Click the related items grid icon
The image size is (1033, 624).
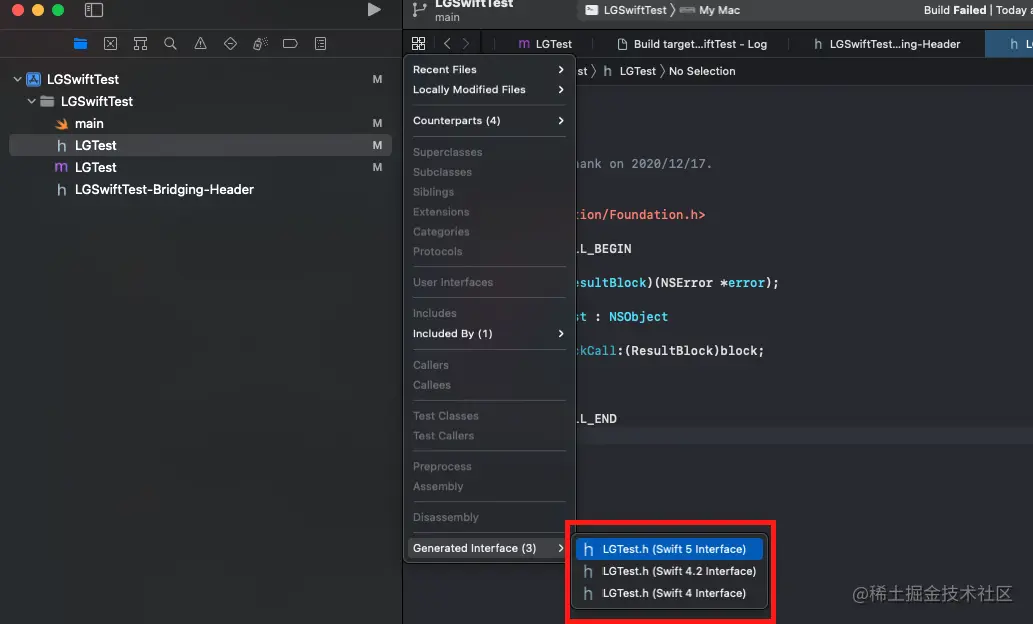click(x=418, y=43)
